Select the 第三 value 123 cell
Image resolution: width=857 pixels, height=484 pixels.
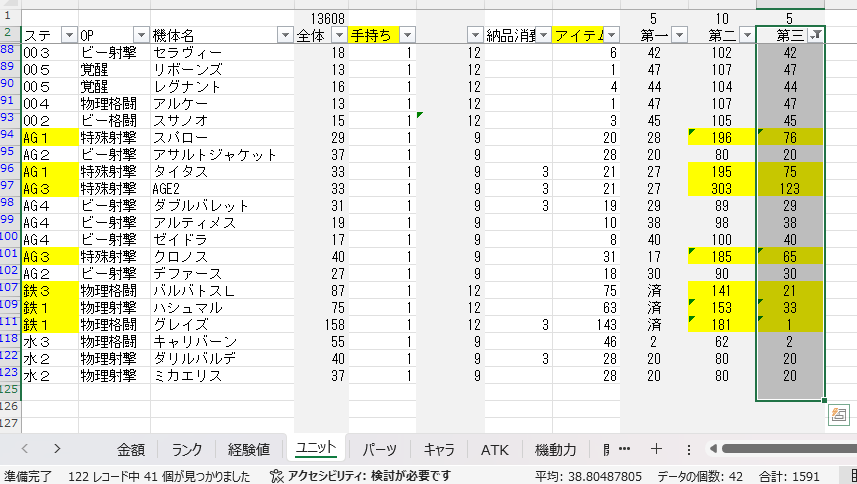pos(790,188)
